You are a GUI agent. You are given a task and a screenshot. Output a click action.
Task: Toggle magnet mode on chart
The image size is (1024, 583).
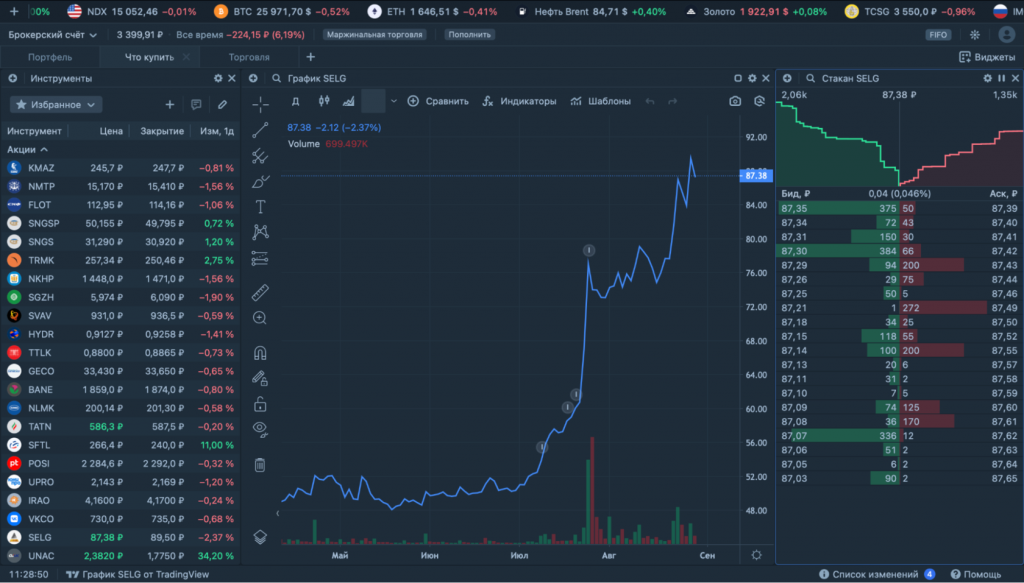click(x=260, y=353)
